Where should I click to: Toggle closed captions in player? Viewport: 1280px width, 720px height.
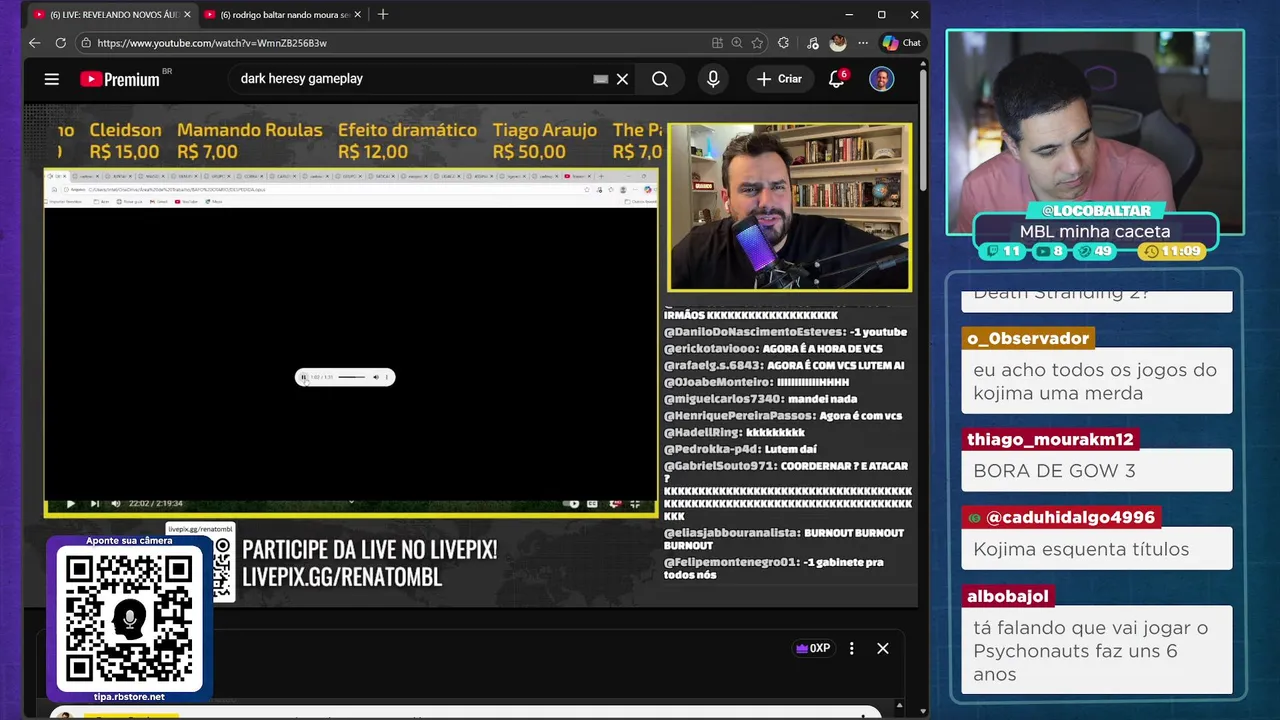click(593, 503)
